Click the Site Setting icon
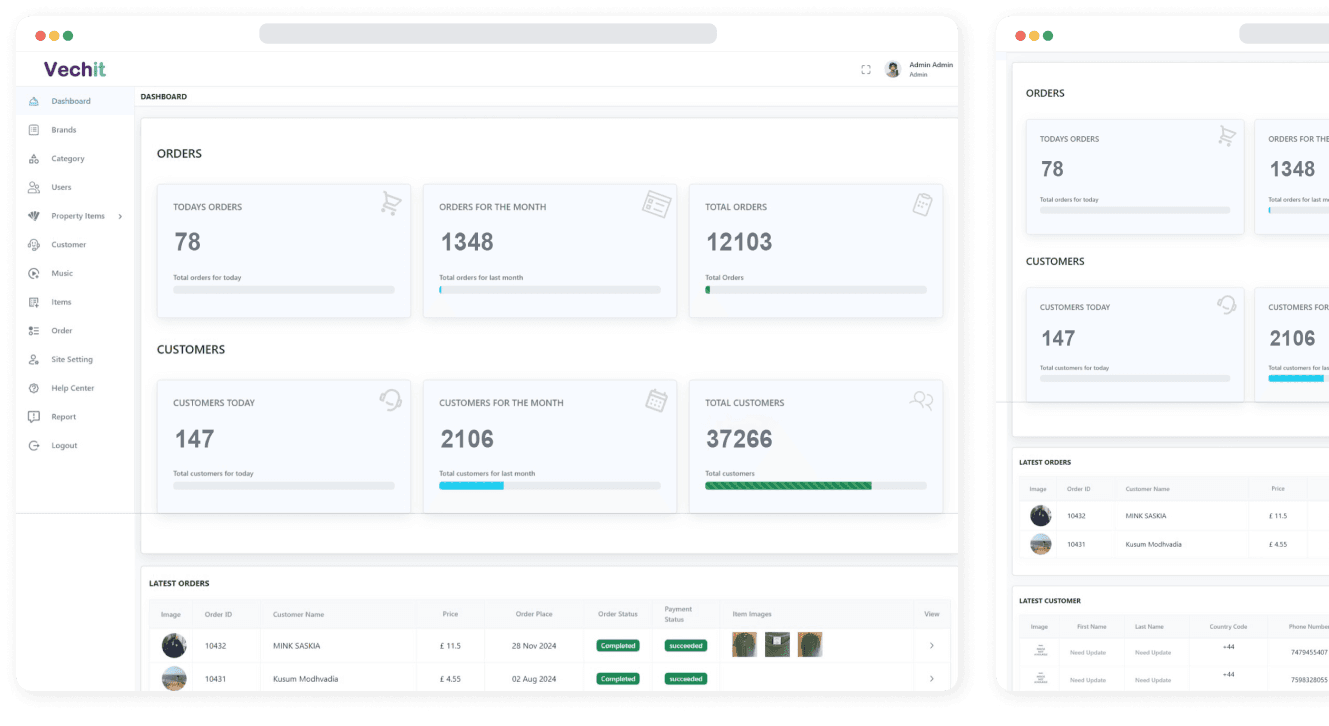This screenshot has height=726, width=1329. pos(34,359)
